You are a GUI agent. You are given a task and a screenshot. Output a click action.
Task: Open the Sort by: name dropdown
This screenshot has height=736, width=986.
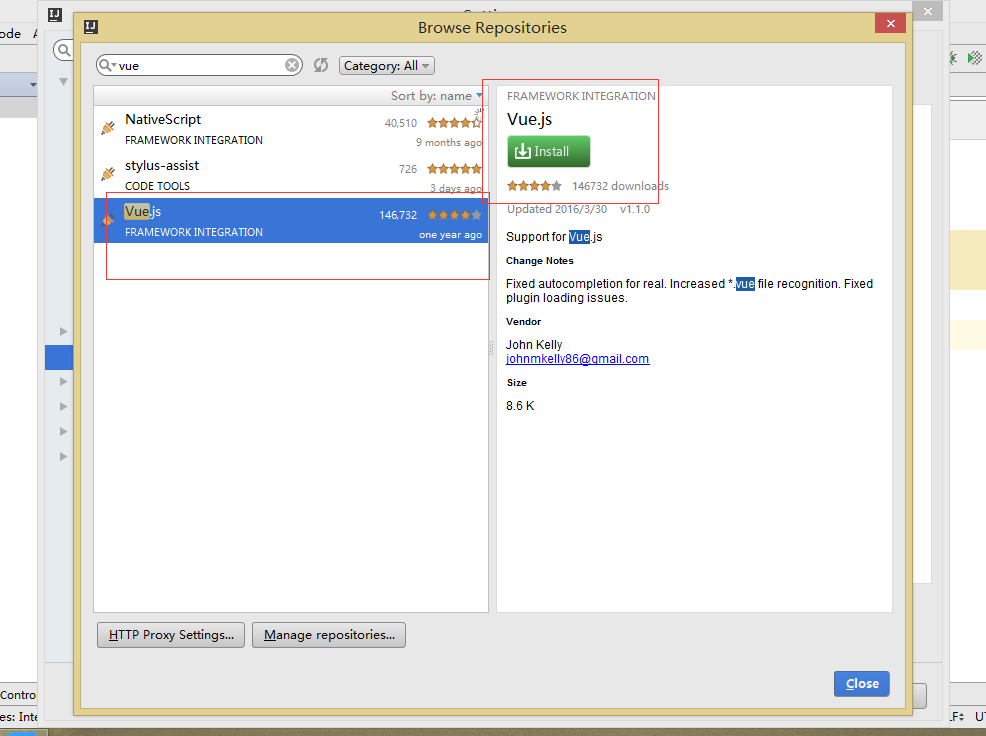tap(436, 96)
